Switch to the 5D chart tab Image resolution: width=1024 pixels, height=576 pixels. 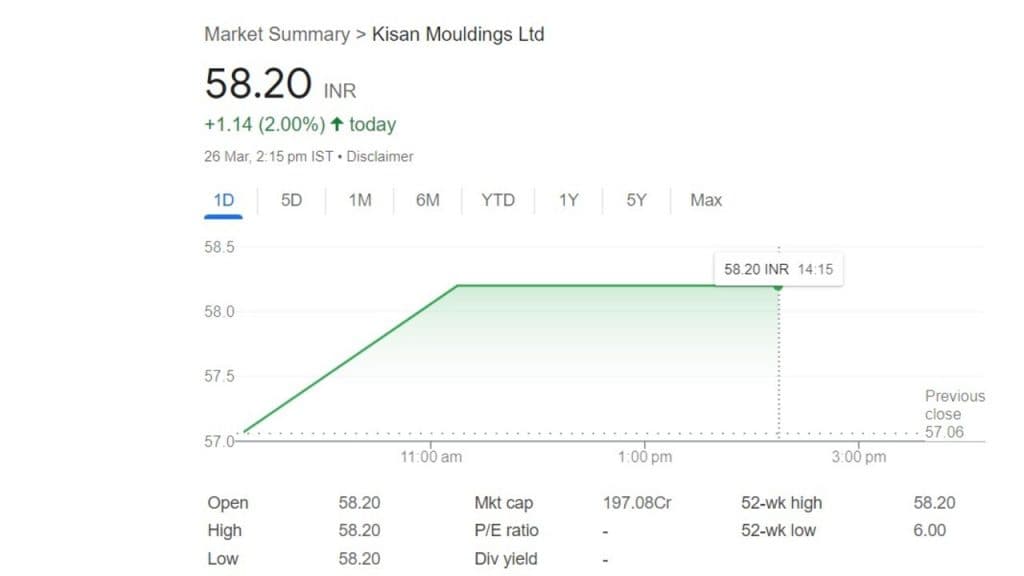click(291, 200)
